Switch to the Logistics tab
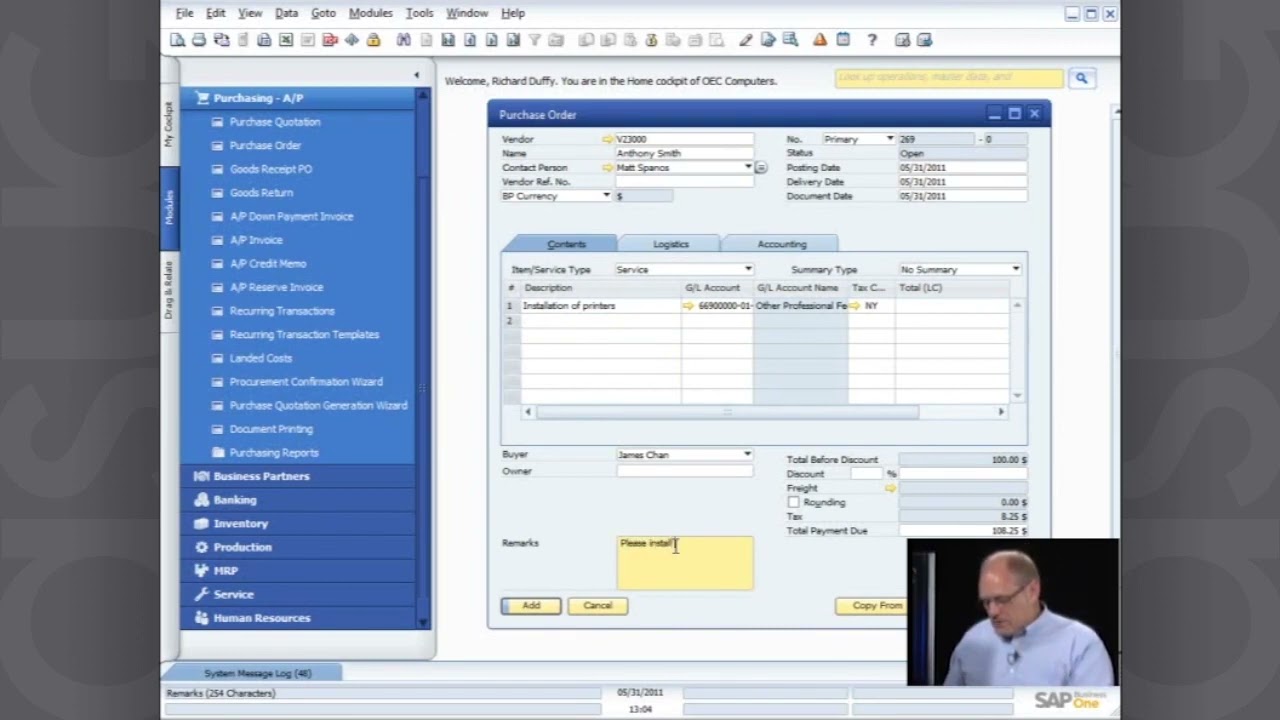This screenshot has width=1280, height=720. click(x=670, y=244)
